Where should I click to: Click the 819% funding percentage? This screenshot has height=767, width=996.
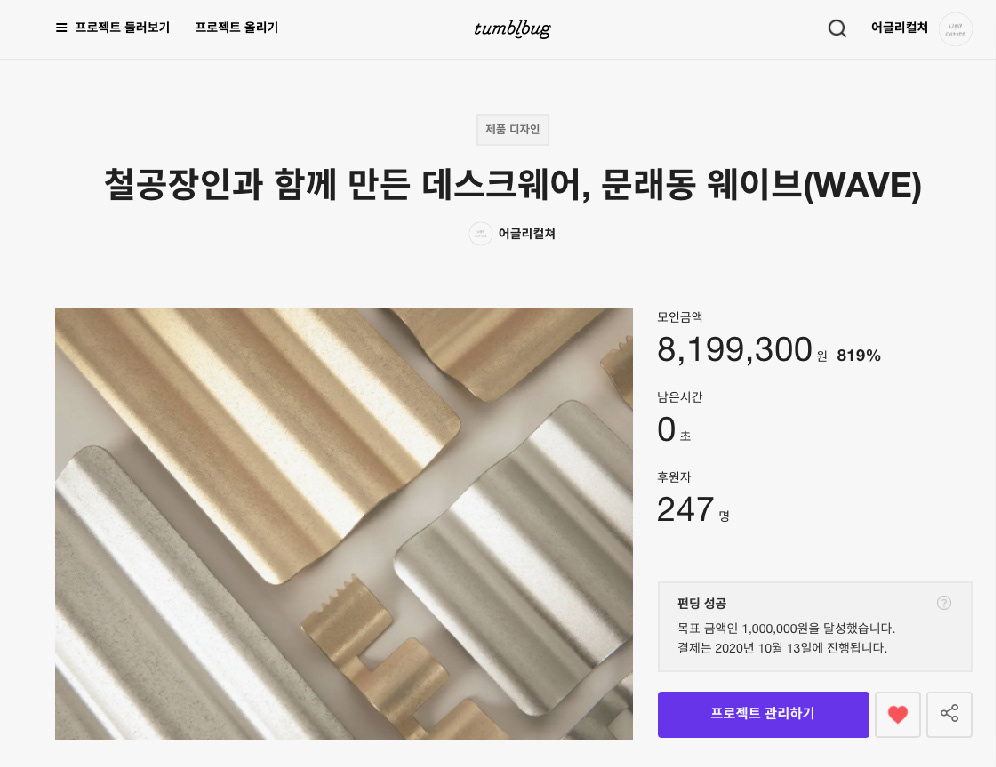(858, 355)
